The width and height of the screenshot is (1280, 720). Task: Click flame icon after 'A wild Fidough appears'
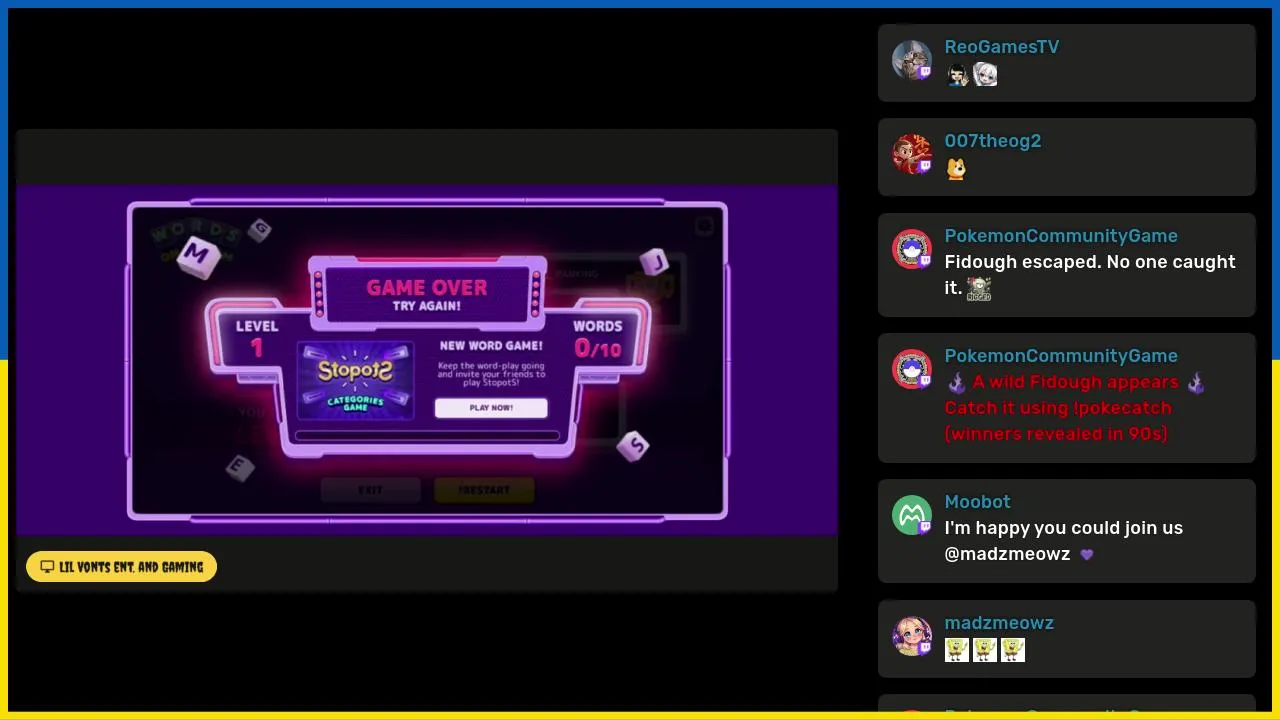click(x=1196, y=382)
